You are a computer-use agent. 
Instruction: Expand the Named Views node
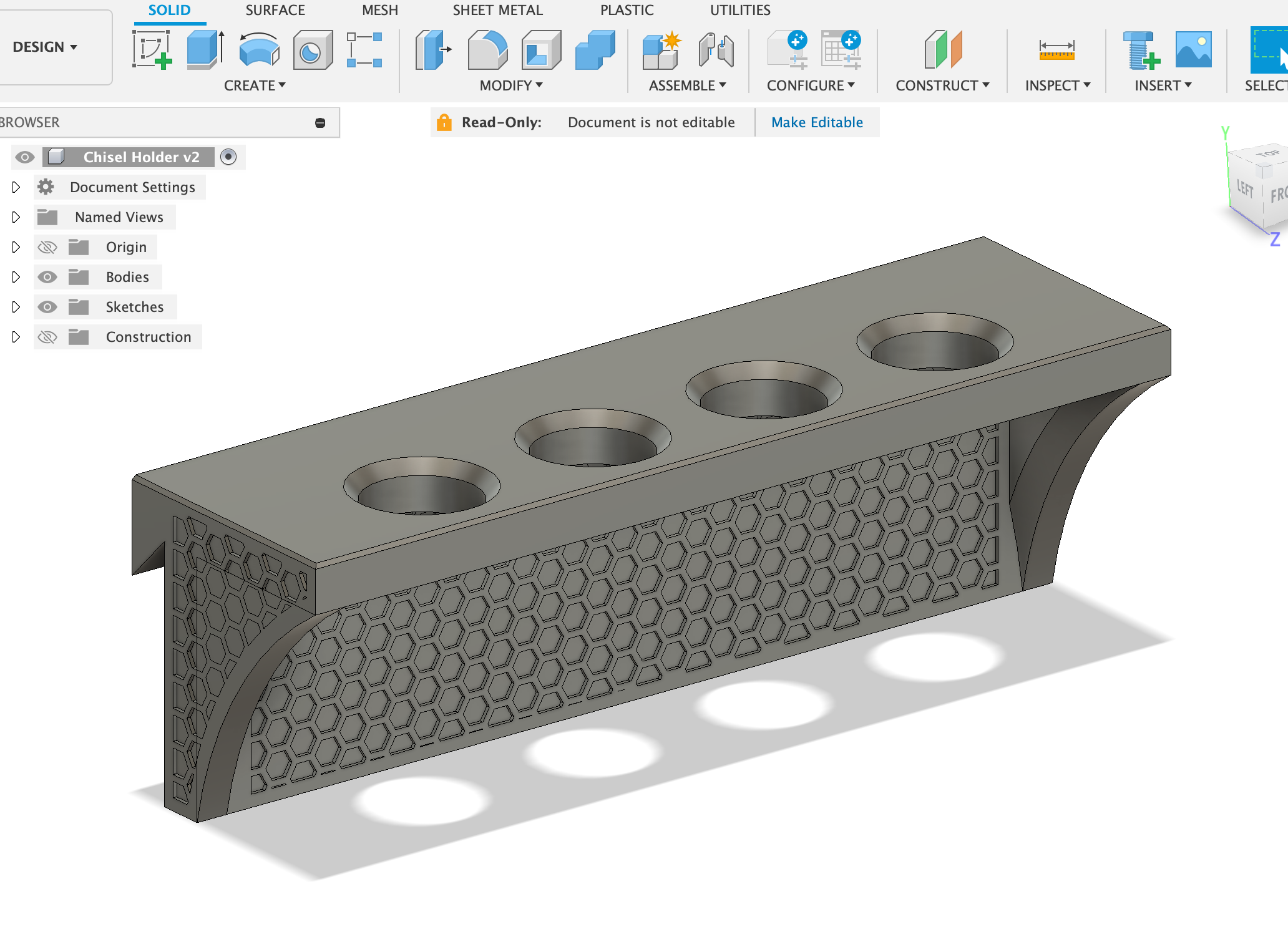(16, 217)
